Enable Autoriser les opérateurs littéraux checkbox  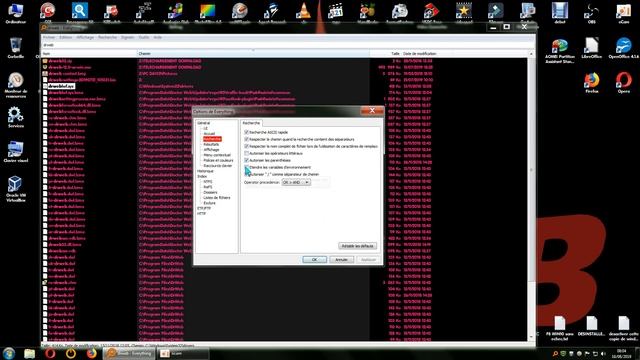point(247,153)
